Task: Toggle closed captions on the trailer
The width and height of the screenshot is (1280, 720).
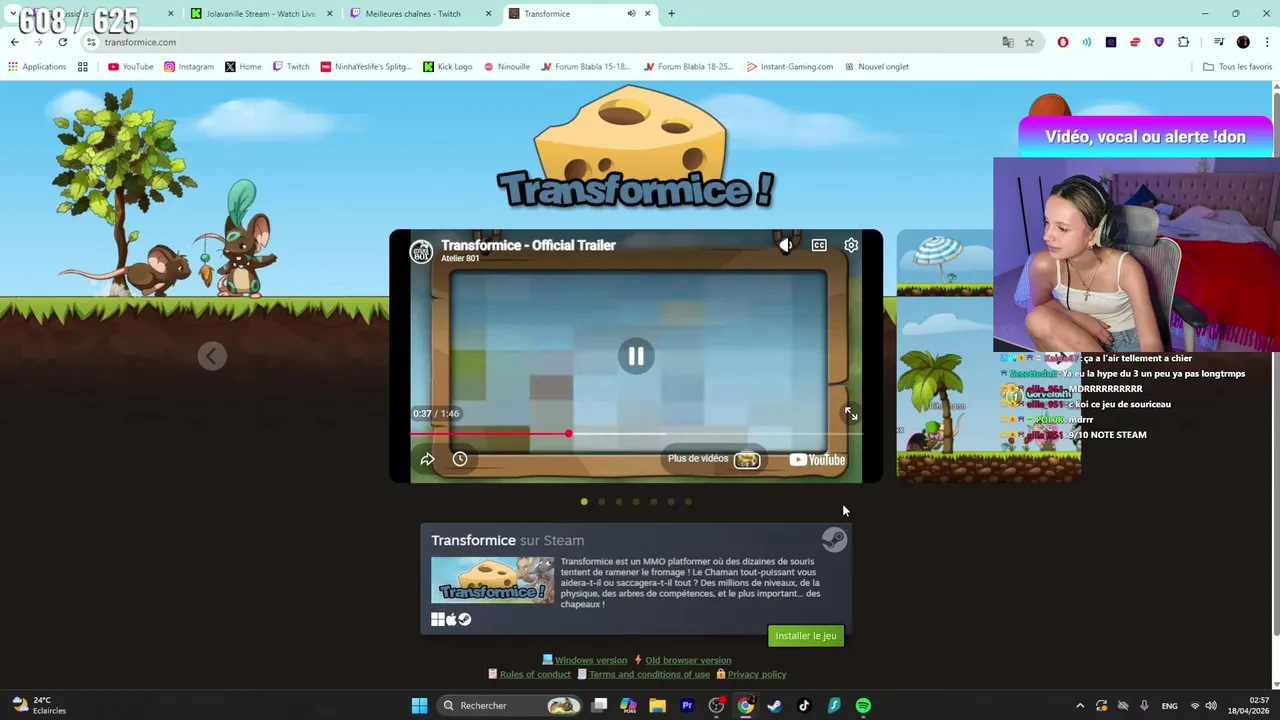Action: [819, 245]
